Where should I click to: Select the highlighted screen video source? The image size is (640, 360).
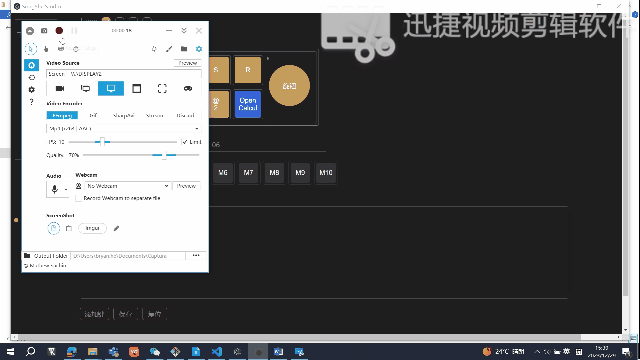click(111, 89)
